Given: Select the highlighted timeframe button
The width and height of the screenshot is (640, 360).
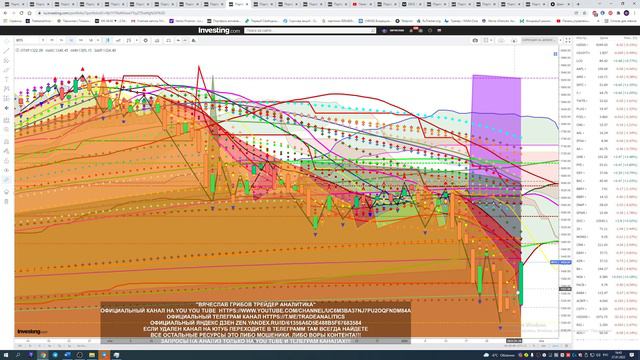Looking at the screenshot, I should [x=71, y=40].
